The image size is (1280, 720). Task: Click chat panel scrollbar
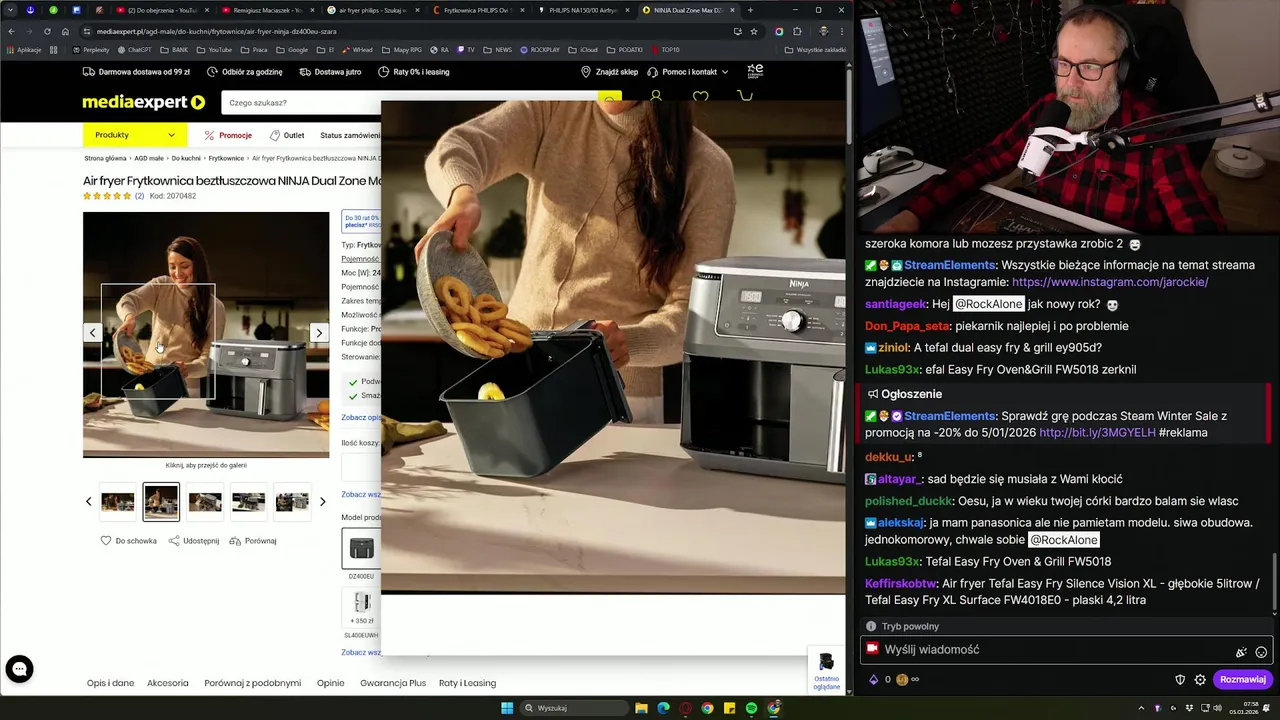coord(1275,585)
